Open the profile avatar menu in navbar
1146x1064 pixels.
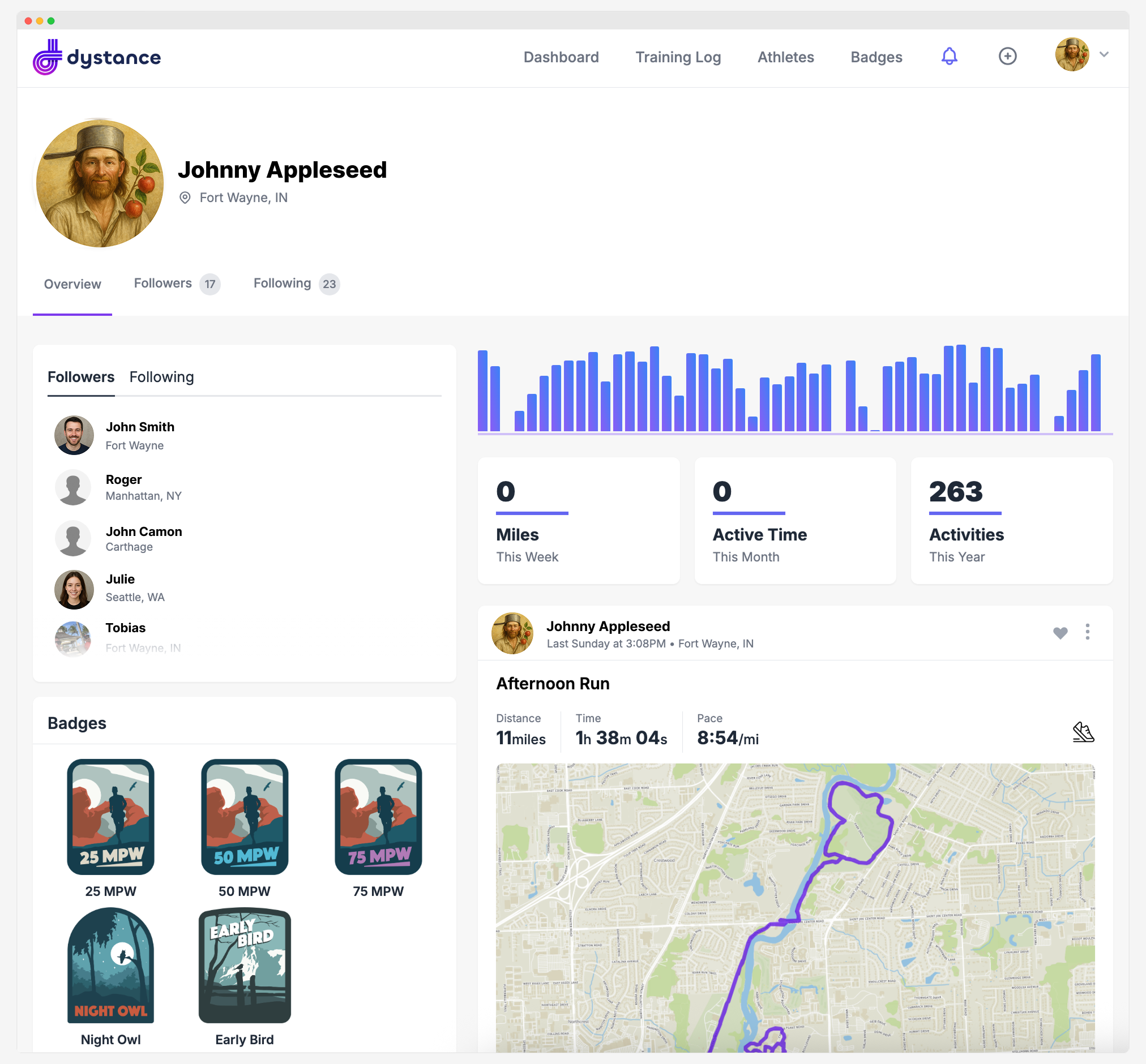coord(1072,55)
